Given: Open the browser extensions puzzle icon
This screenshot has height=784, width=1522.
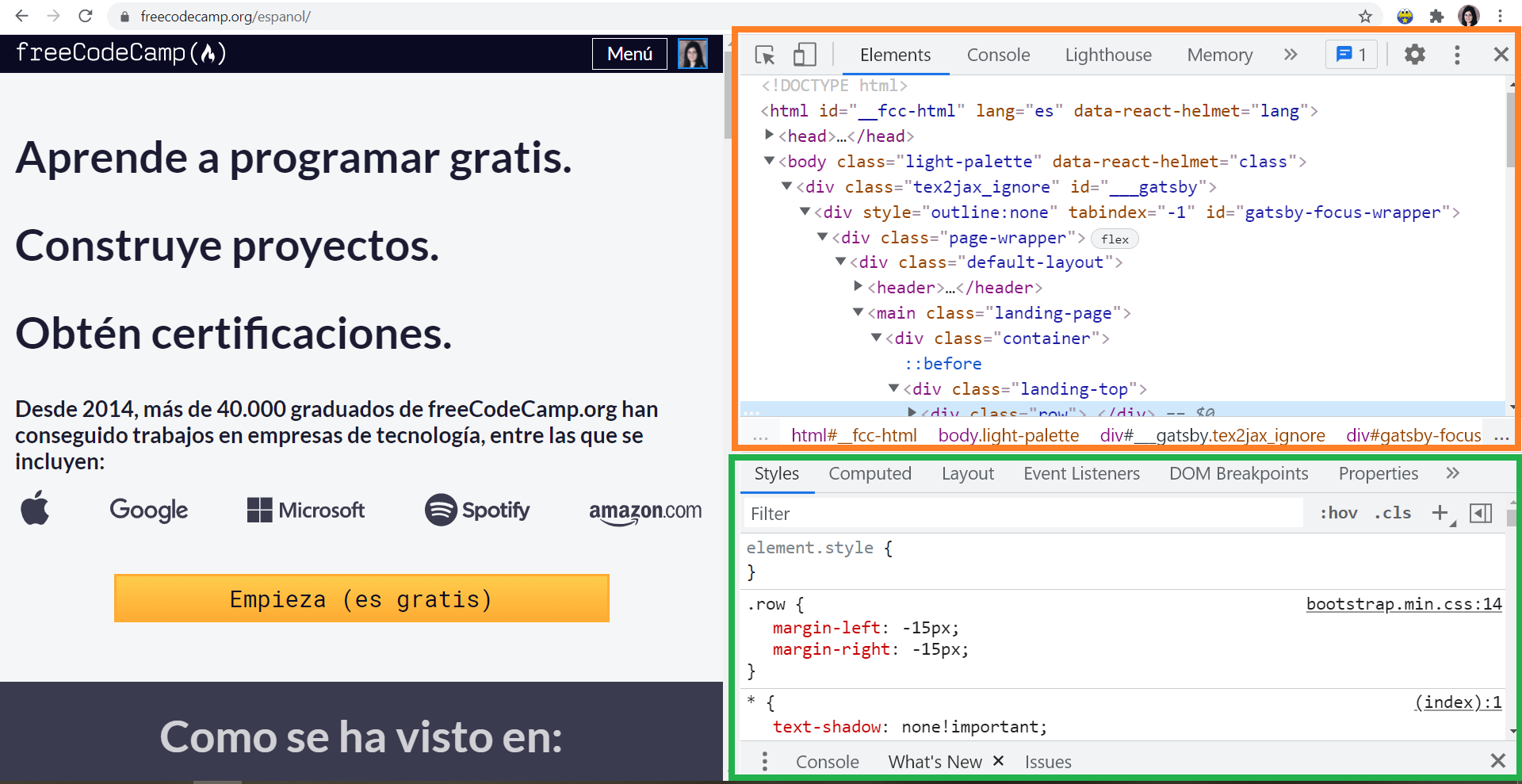Looking at the screenshot, I should (1437, 16).
